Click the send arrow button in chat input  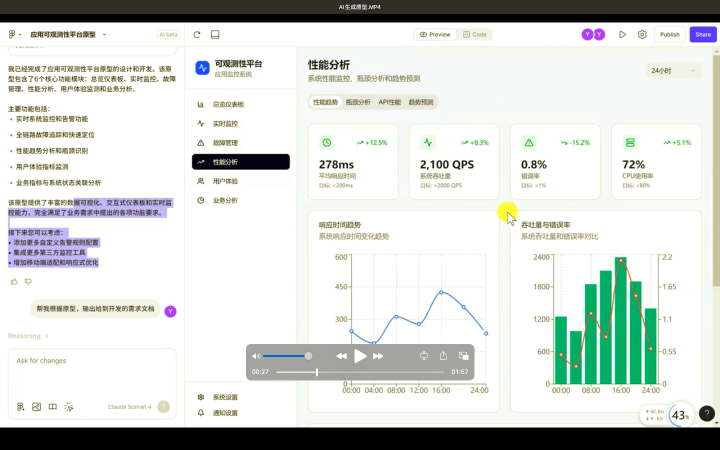pyautogui.click(x=163, y=407)
